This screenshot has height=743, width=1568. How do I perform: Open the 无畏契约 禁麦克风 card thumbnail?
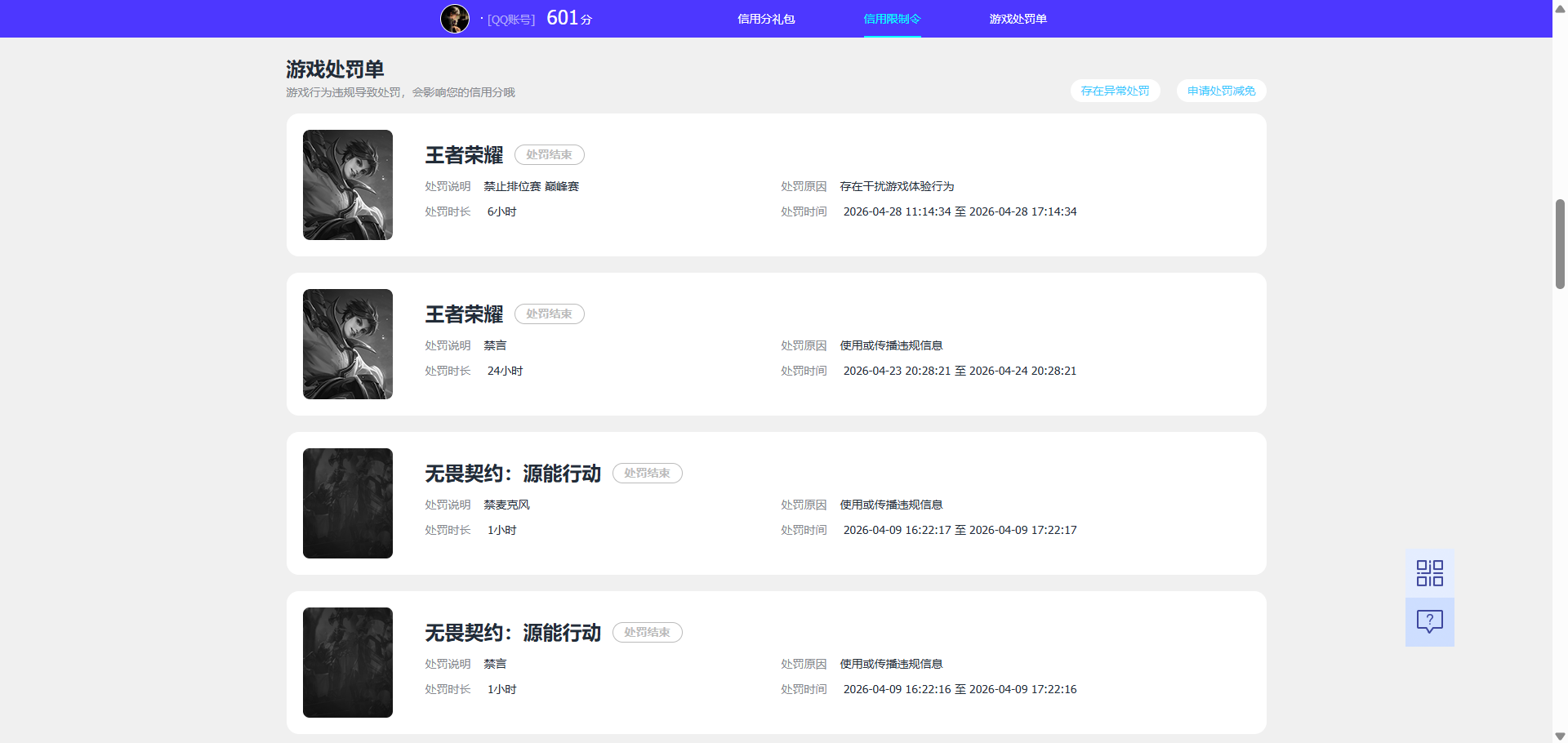[348, 503]
